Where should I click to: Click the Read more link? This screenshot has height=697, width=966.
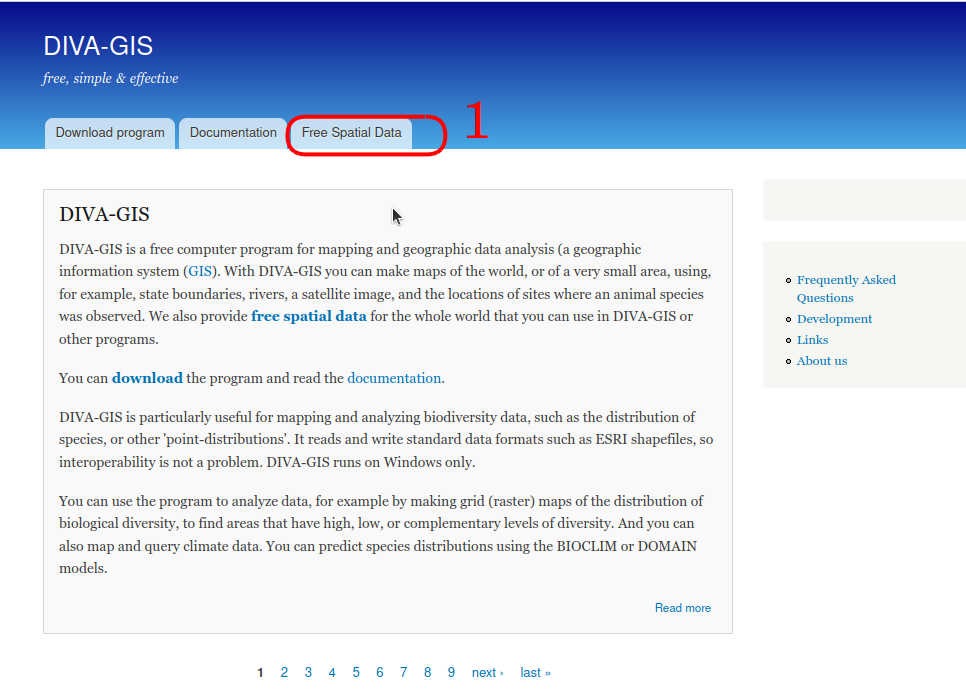click(x=683, y=608)
